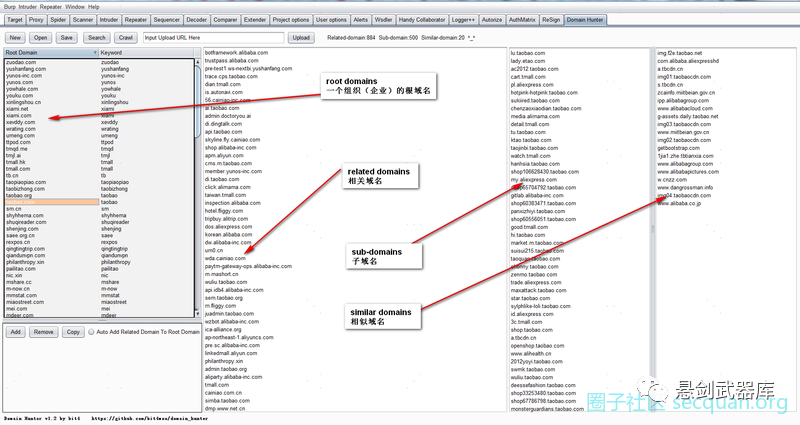This screenshot has height=425, width=800.
Task: Switch to the Repeater tab
Action: [x=136, y=20]
